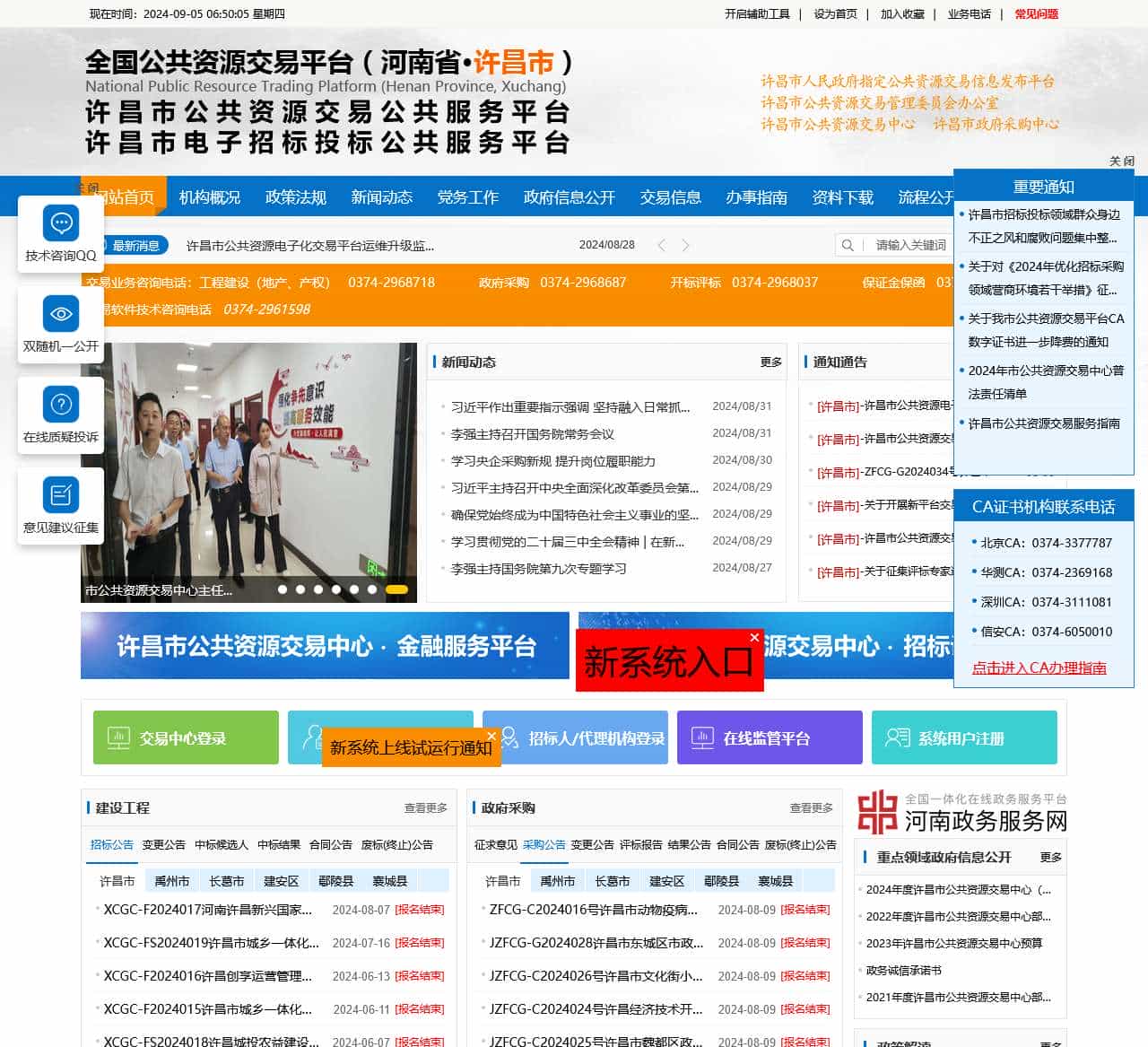Show next news ticker item arrow

686,245
